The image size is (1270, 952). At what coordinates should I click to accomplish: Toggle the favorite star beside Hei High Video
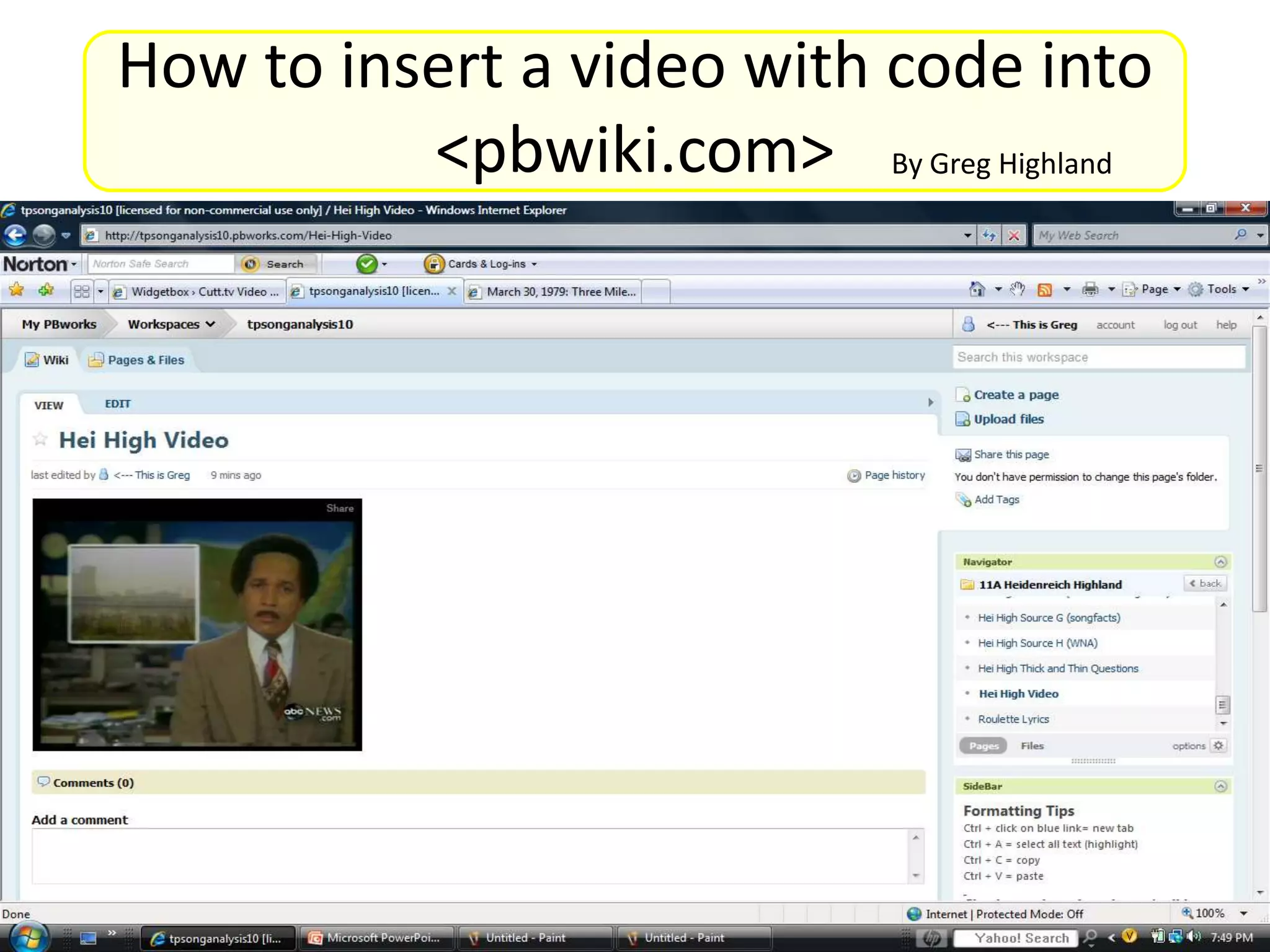(x=40, y=439)
